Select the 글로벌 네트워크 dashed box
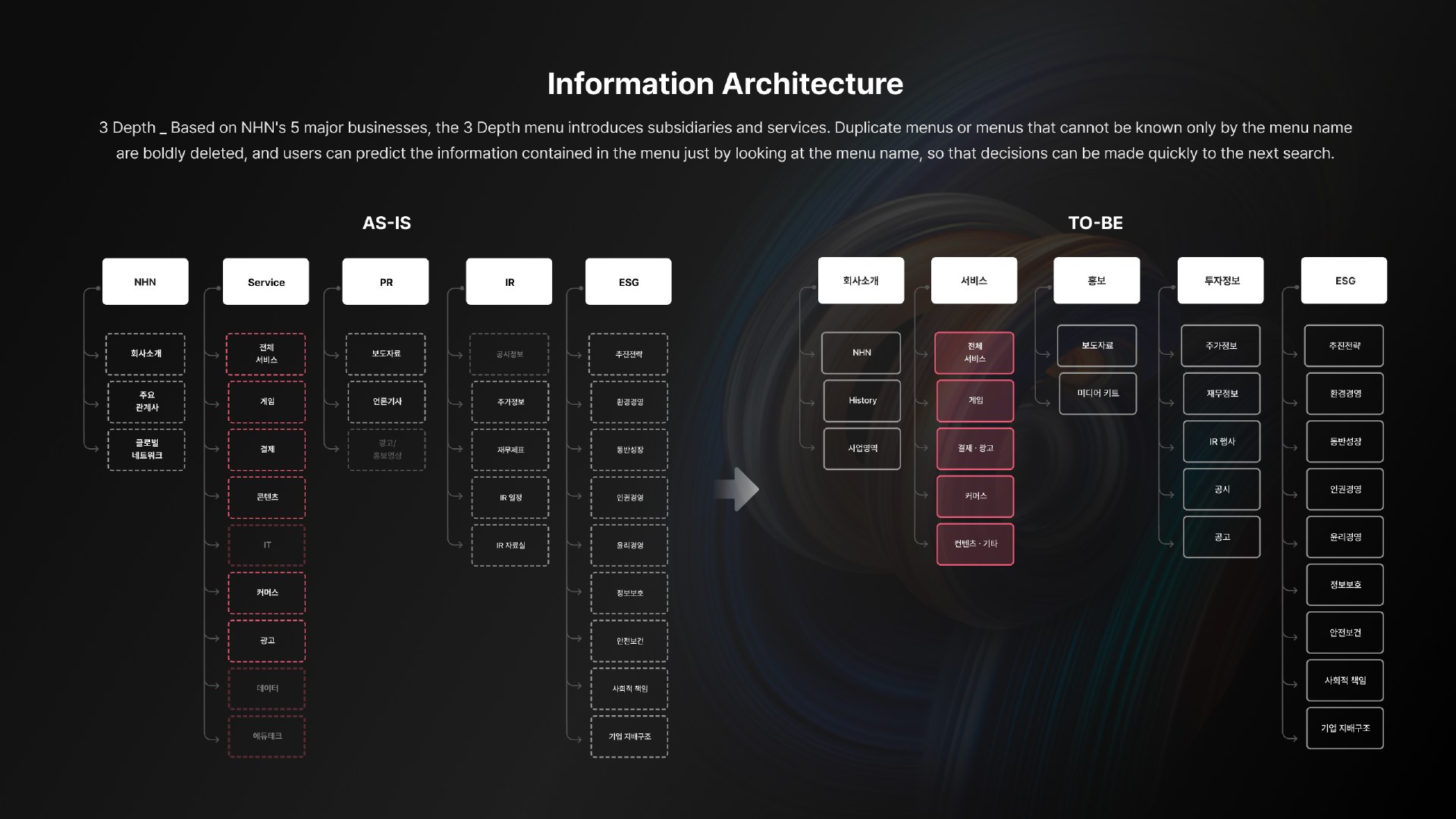The width and height of the screenshot is (1456, 819). point(146,450)
